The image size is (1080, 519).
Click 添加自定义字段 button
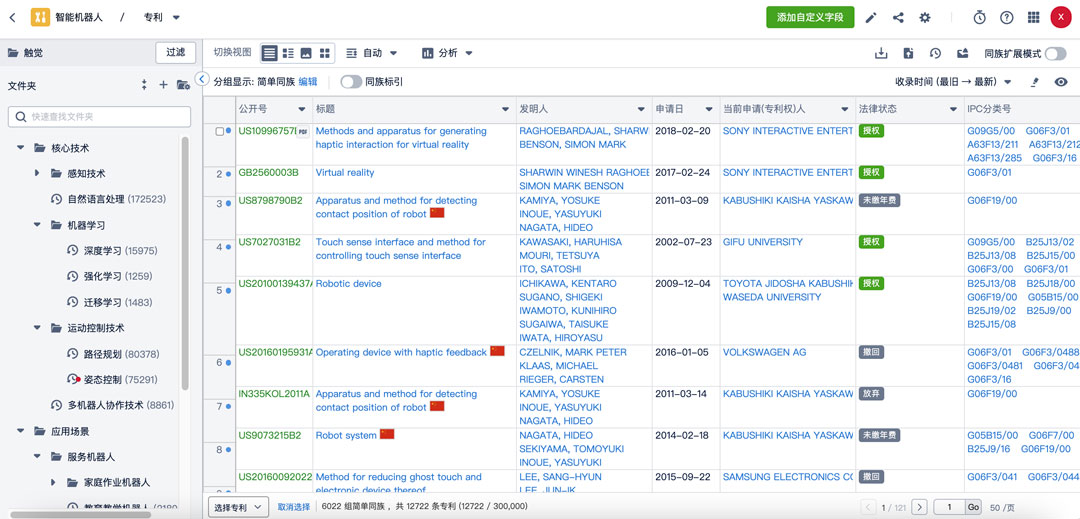coord(810,17)
